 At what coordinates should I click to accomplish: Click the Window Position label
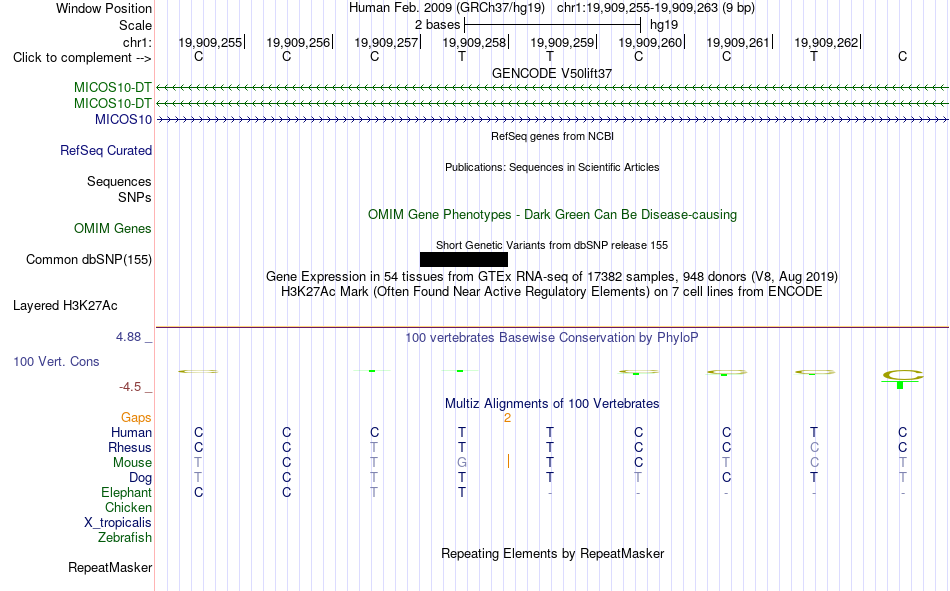(104, 8)
